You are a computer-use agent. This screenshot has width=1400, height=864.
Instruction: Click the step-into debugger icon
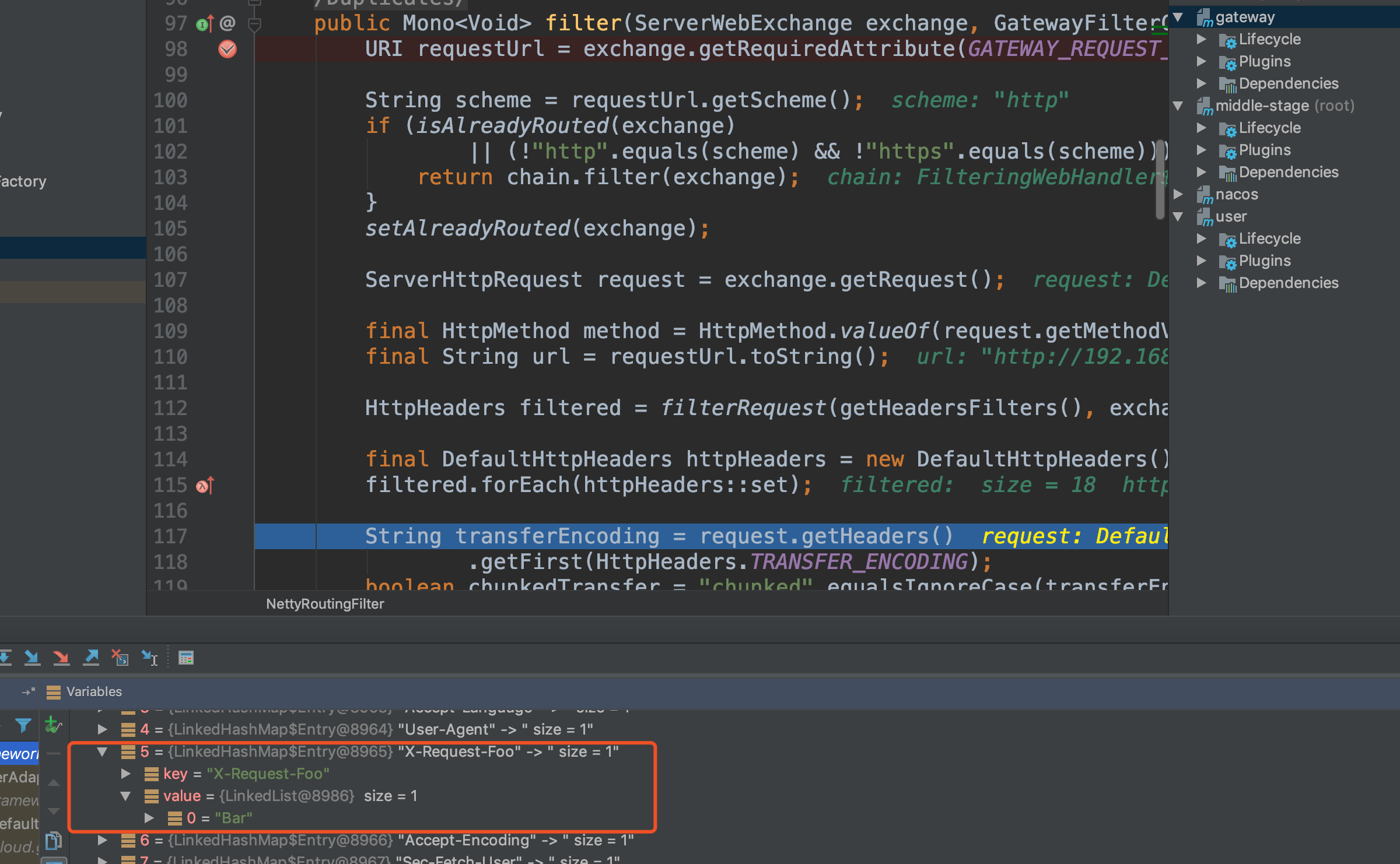click(38, 657)
